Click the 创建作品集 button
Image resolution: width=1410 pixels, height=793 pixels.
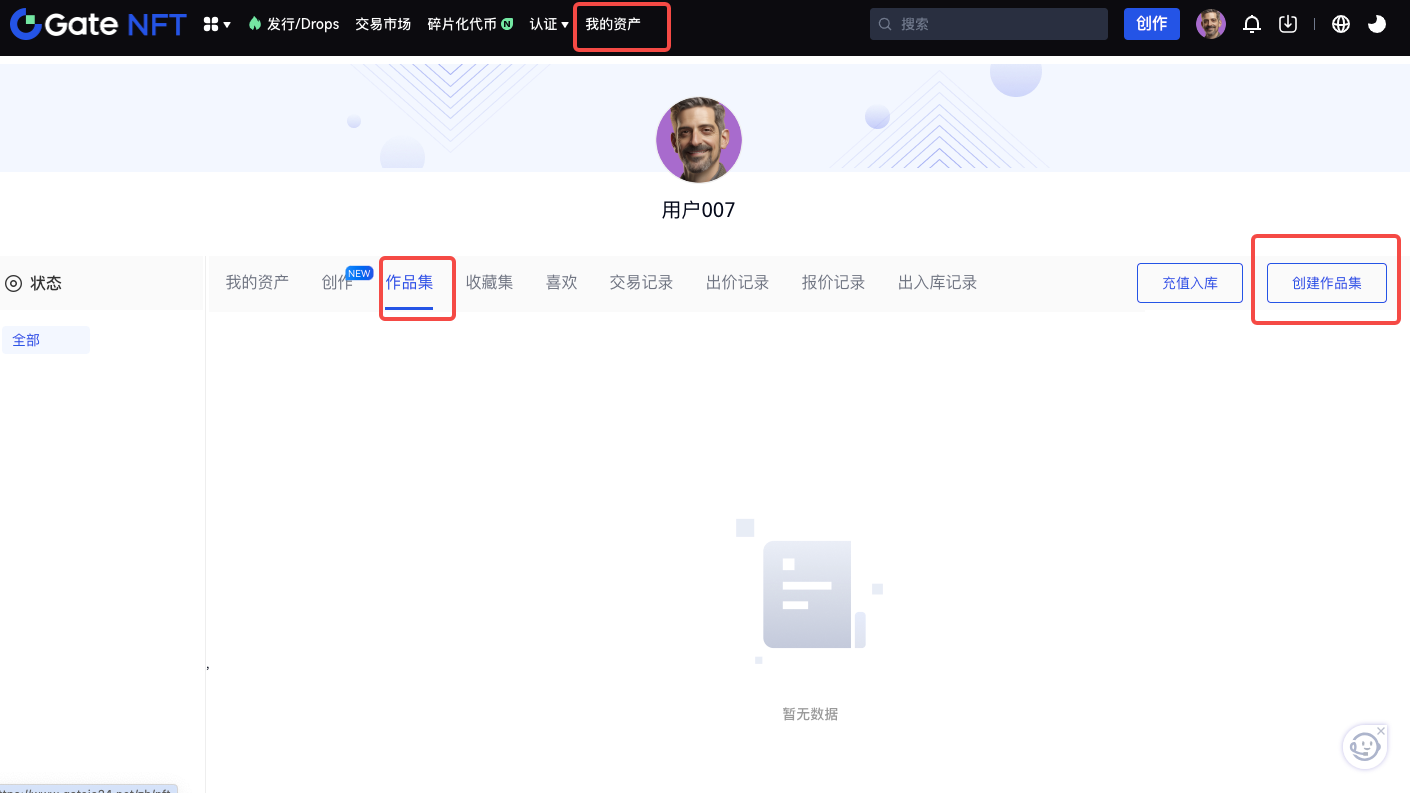coord(1326,283)
